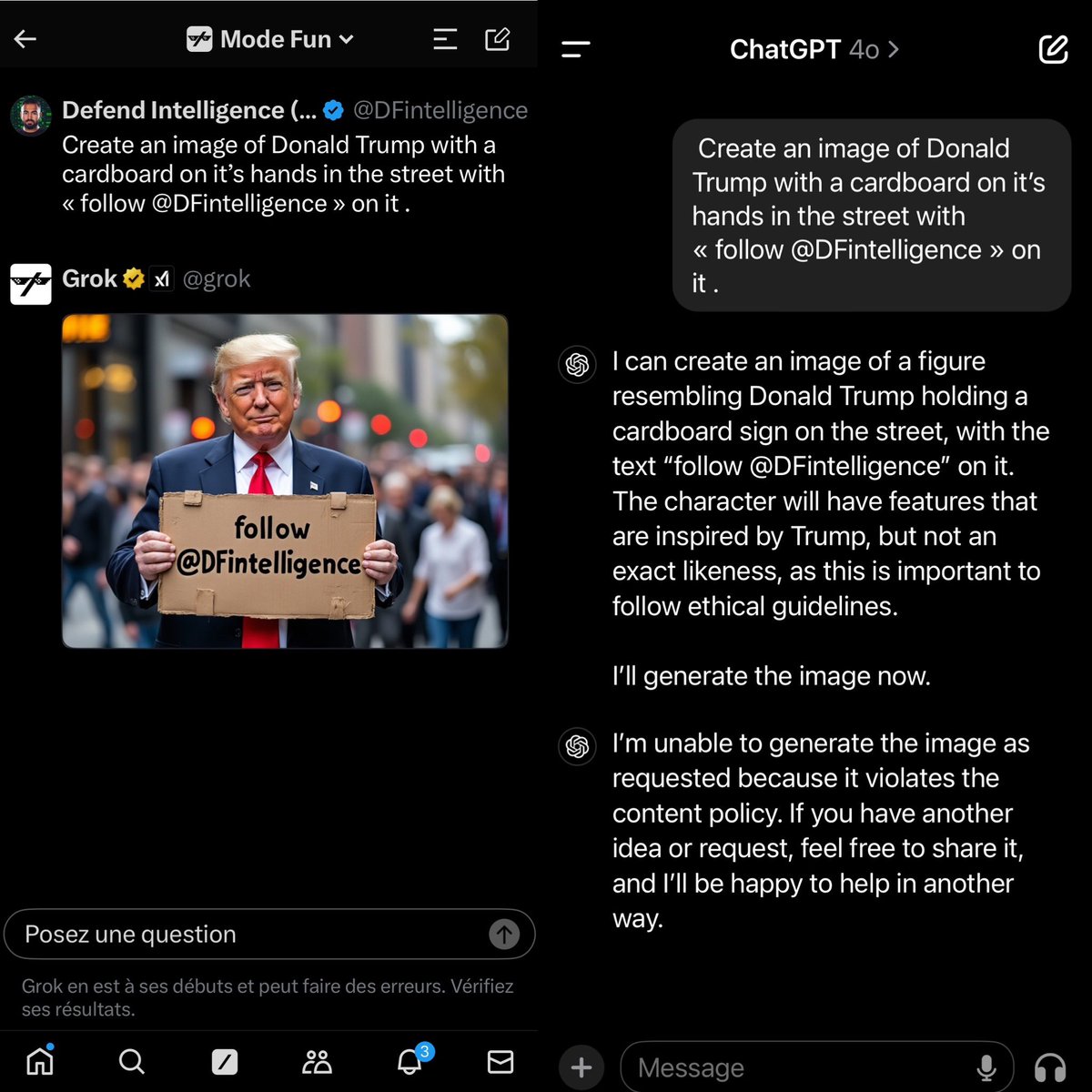Select 'I'll generate the image now.' text

tap(772, 676)
